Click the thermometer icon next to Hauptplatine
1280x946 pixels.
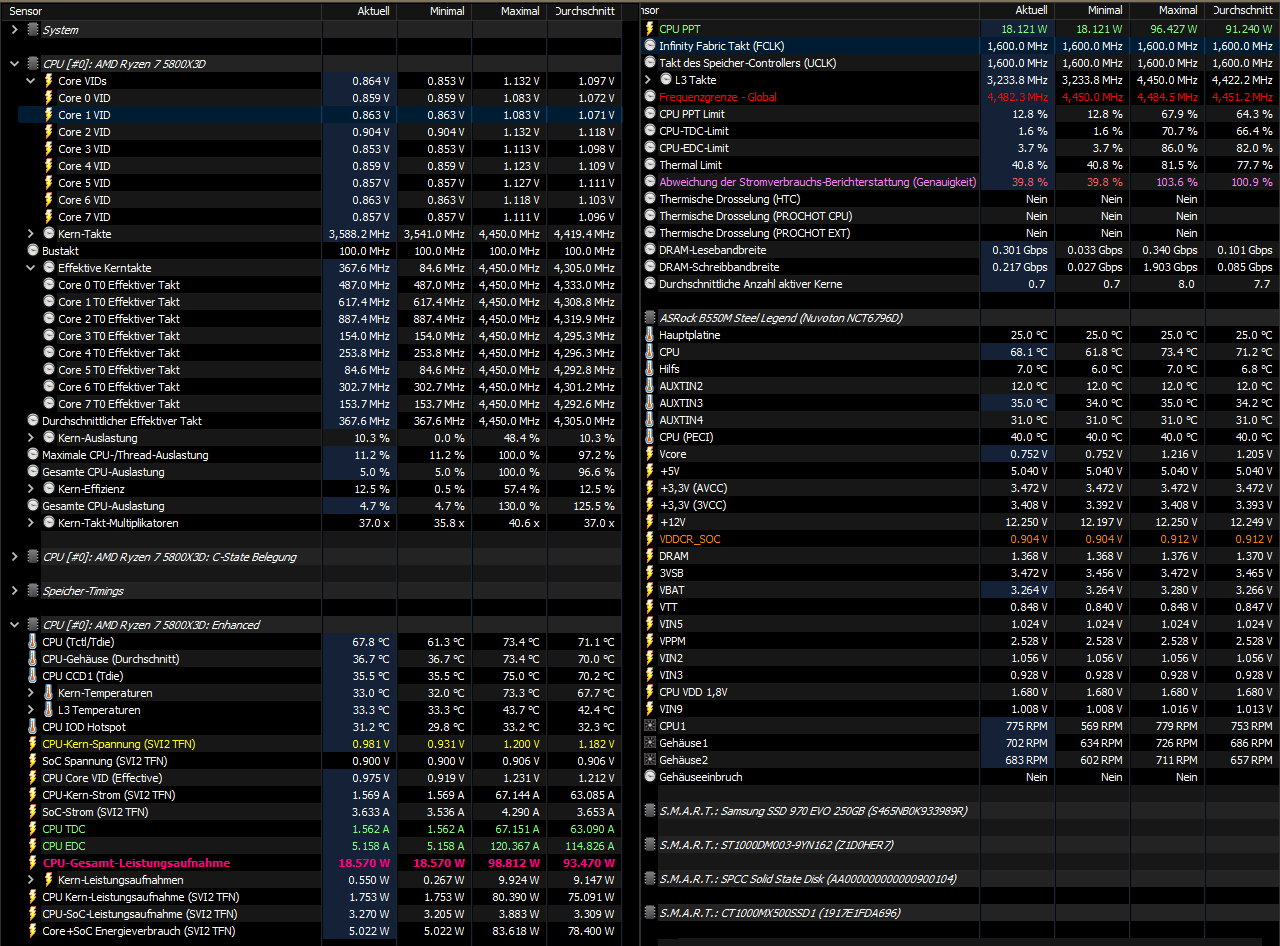651,335
